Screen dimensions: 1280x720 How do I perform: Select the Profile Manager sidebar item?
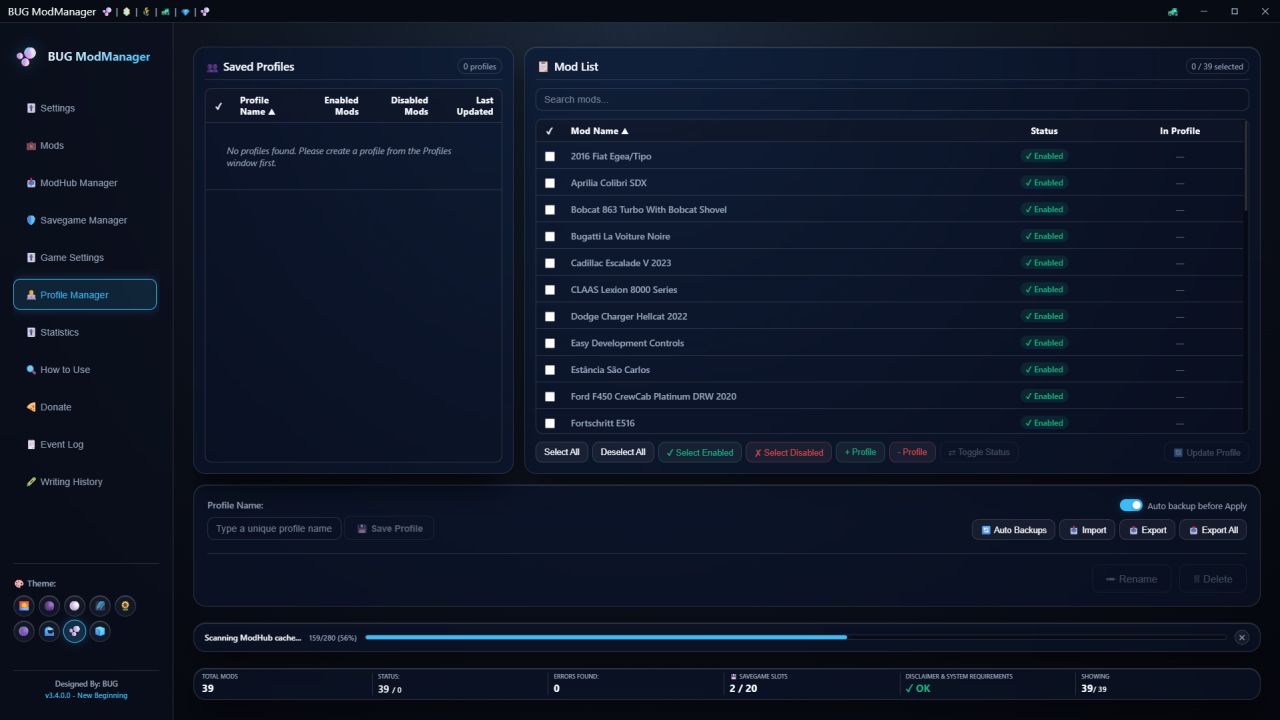point(85,295)
